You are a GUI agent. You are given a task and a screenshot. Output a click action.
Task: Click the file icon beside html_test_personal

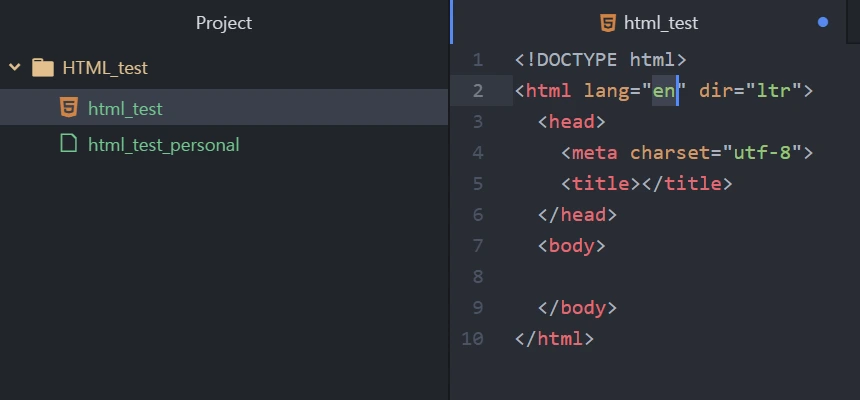[68, 144]
